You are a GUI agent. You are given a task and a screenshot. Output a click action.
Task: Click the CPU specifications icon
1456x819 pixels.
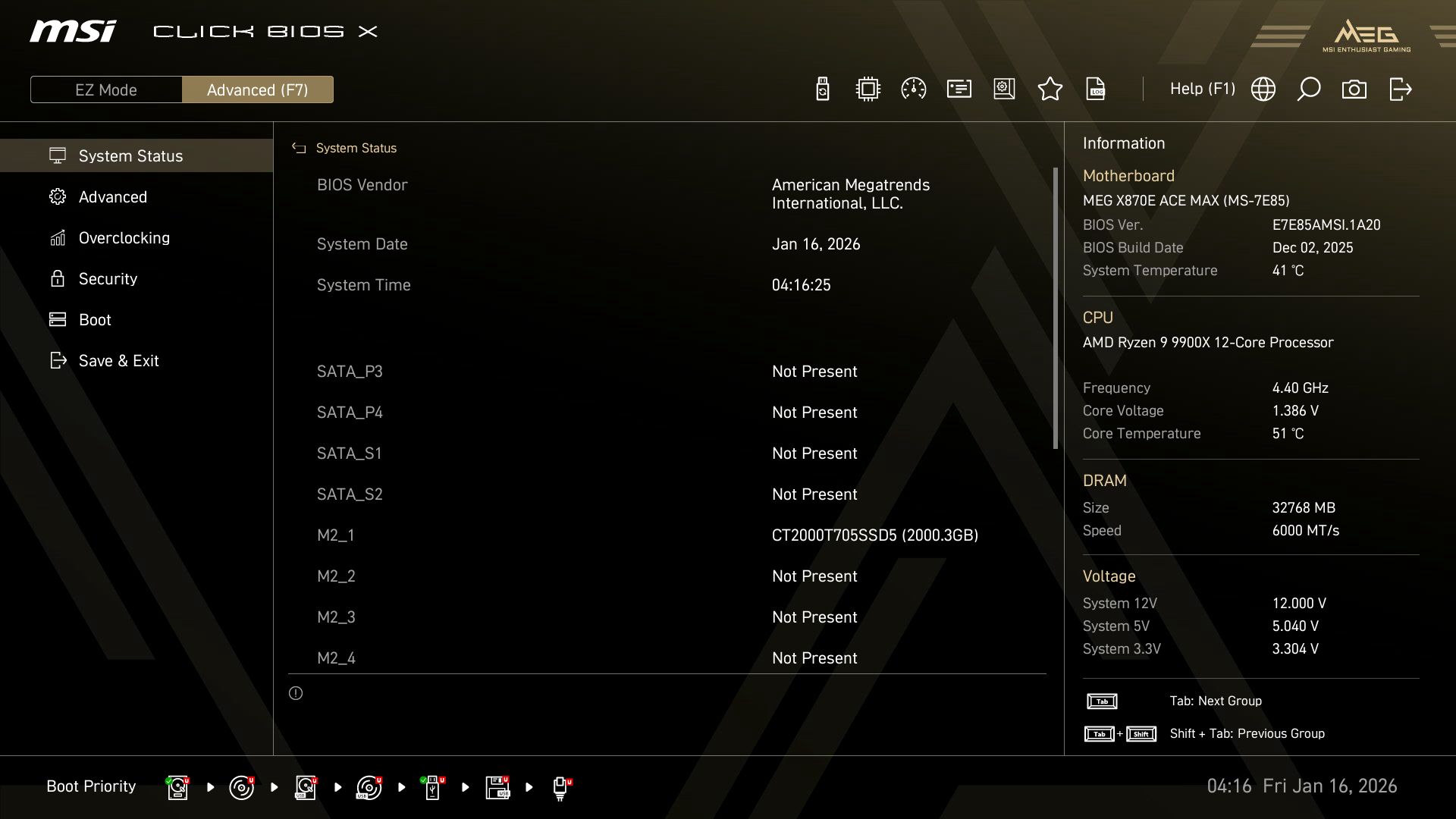867,89
